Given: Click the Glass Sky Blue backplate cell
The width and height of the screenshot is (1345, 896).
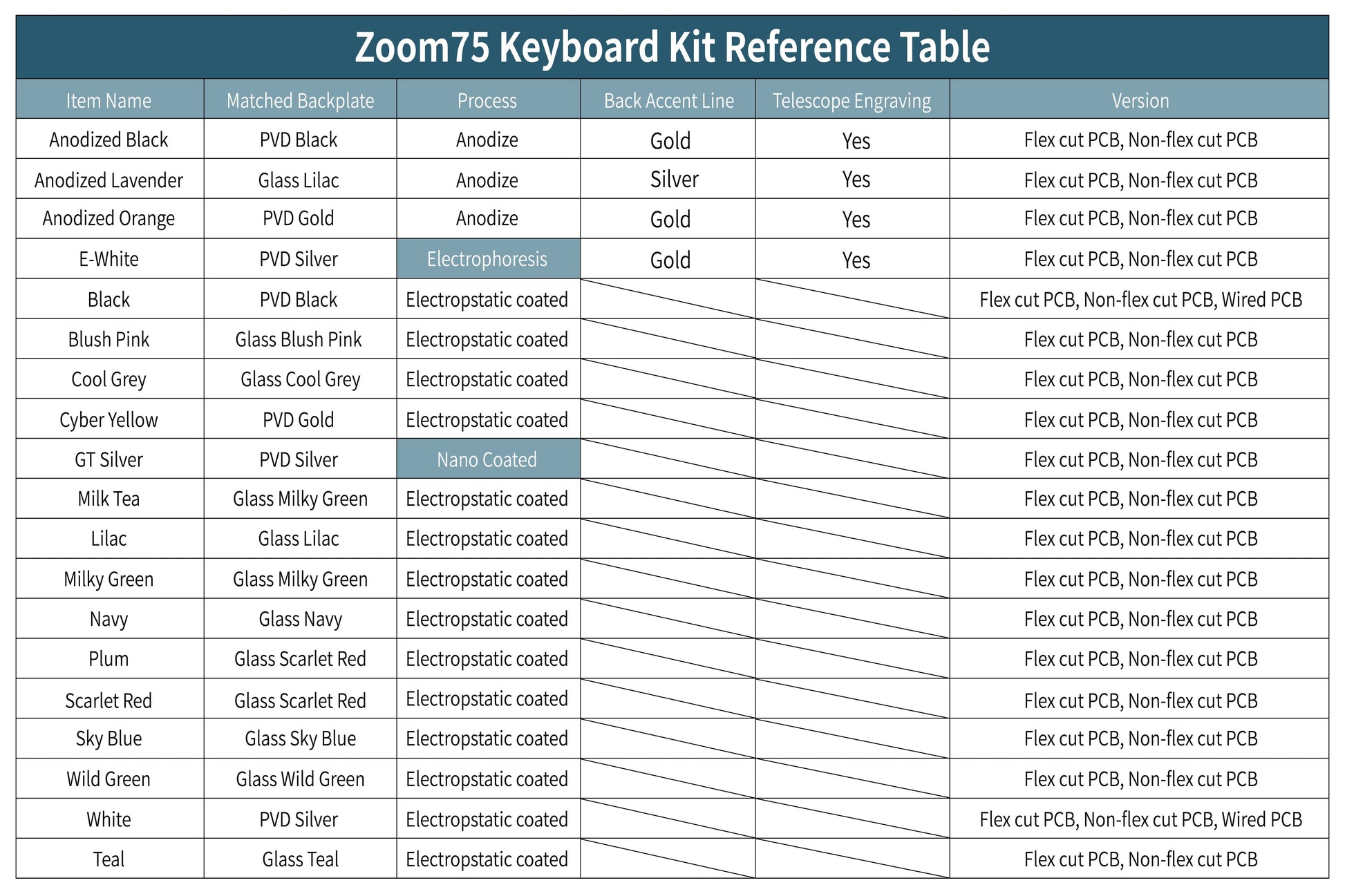Looking at the screenshot, I should tap(300, 738).
